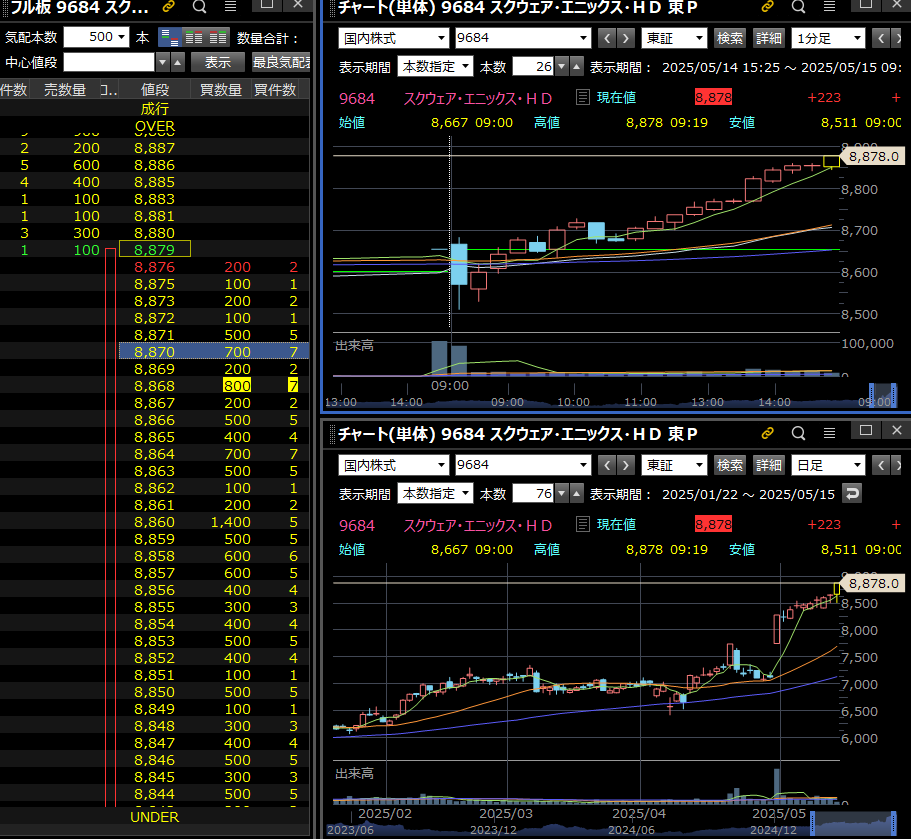Click the reset period icon in 日足 chart
Screen dimensions: 911x839
852,494
